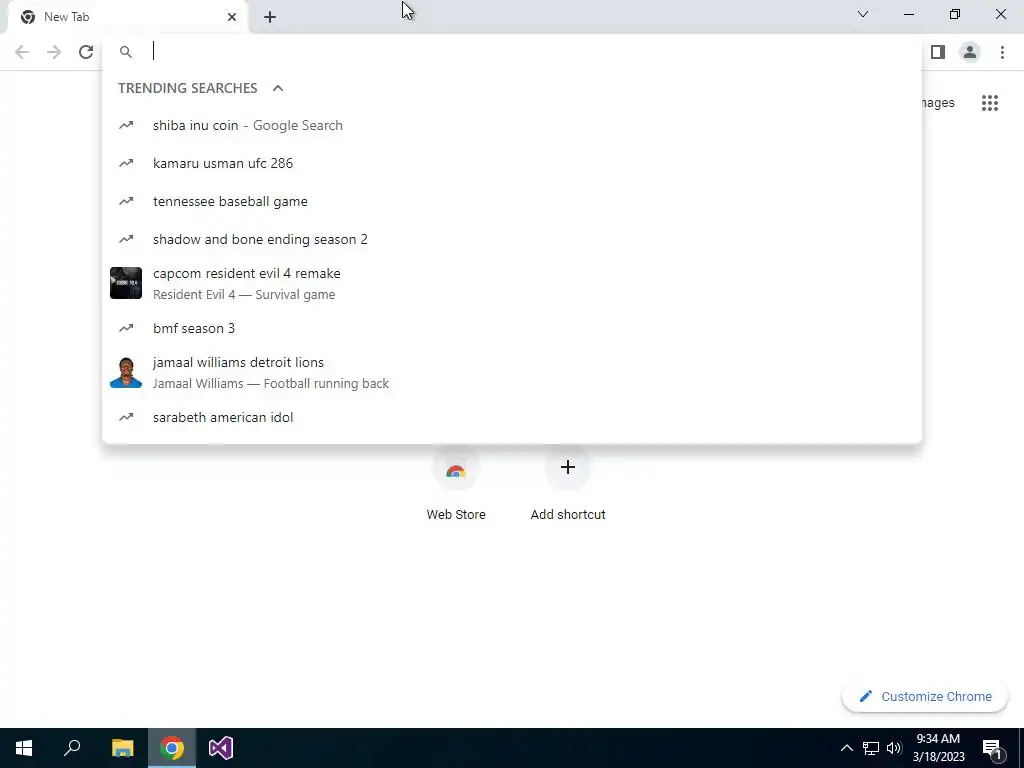Open Windows taskbar search
The height and width of the screenshot is (768, 1024).
(x=72, y=748)
